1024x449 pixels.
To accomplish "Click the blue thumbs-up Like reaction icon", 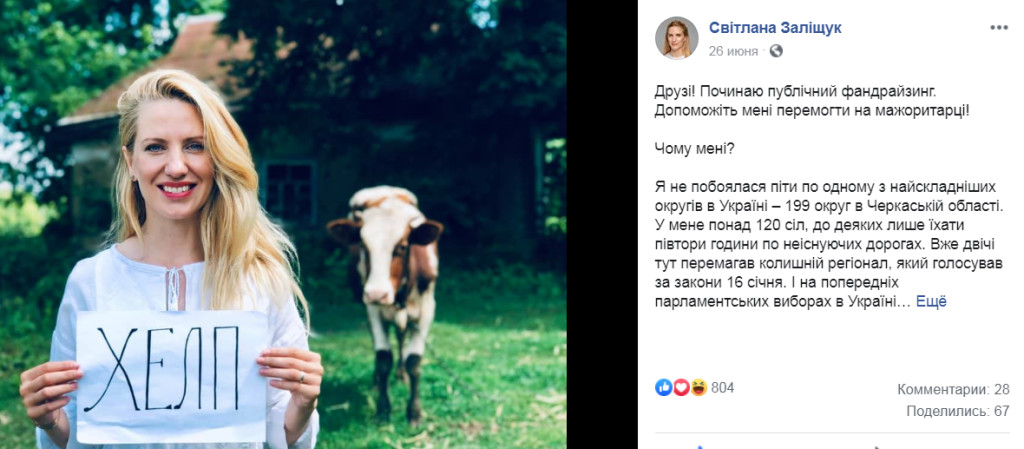I will (664, 388).
